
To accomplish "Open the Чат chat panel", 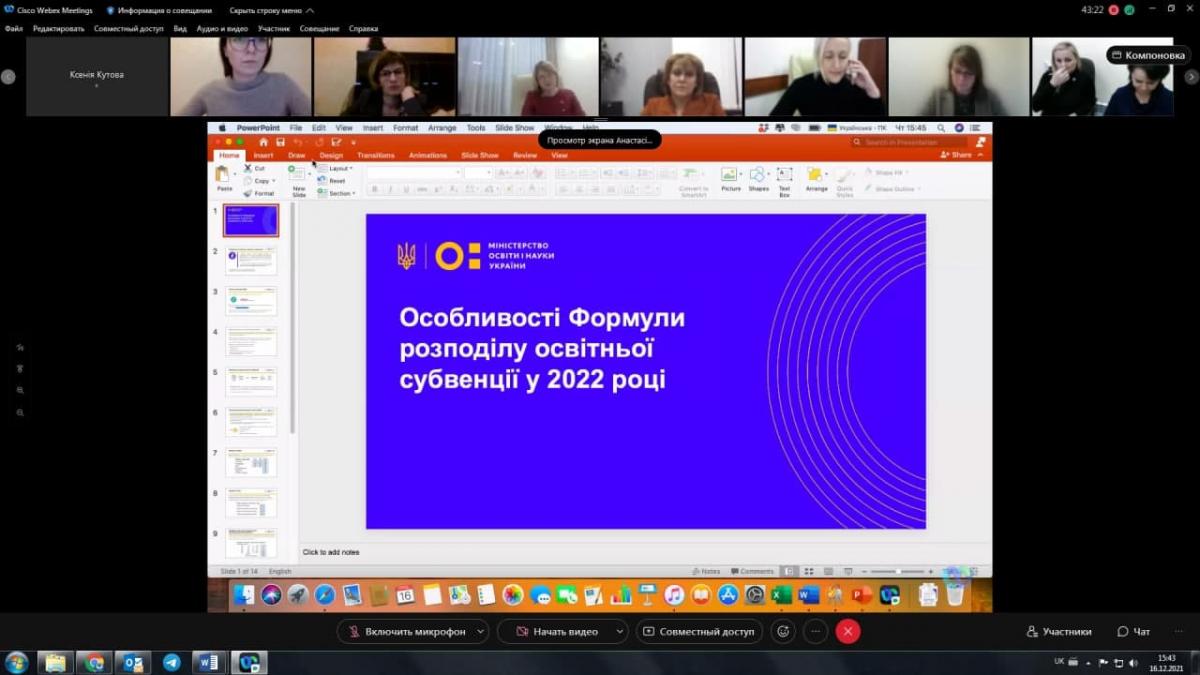I will coord(1134,632).
